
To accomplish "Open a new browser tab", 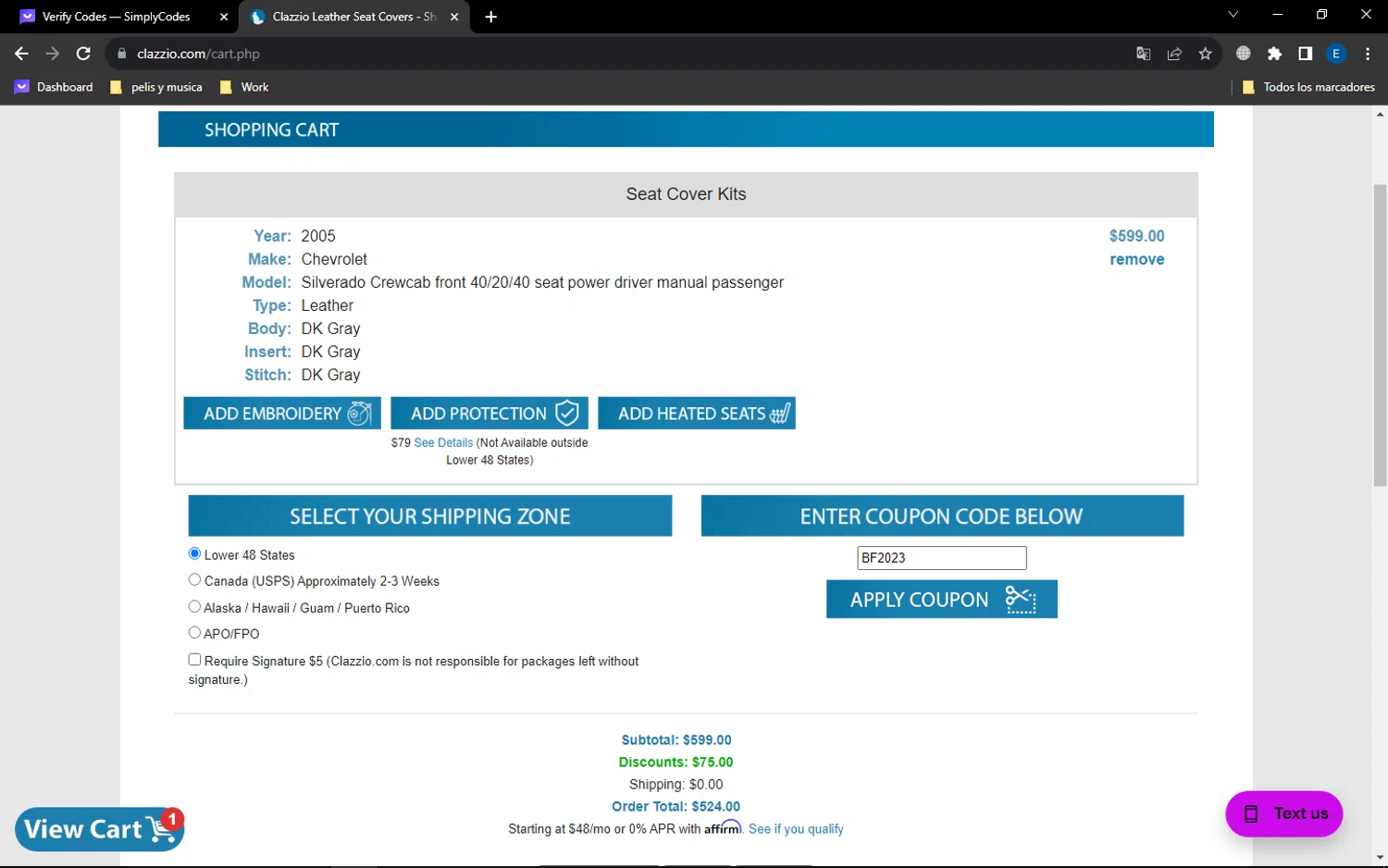I will 491,17.
